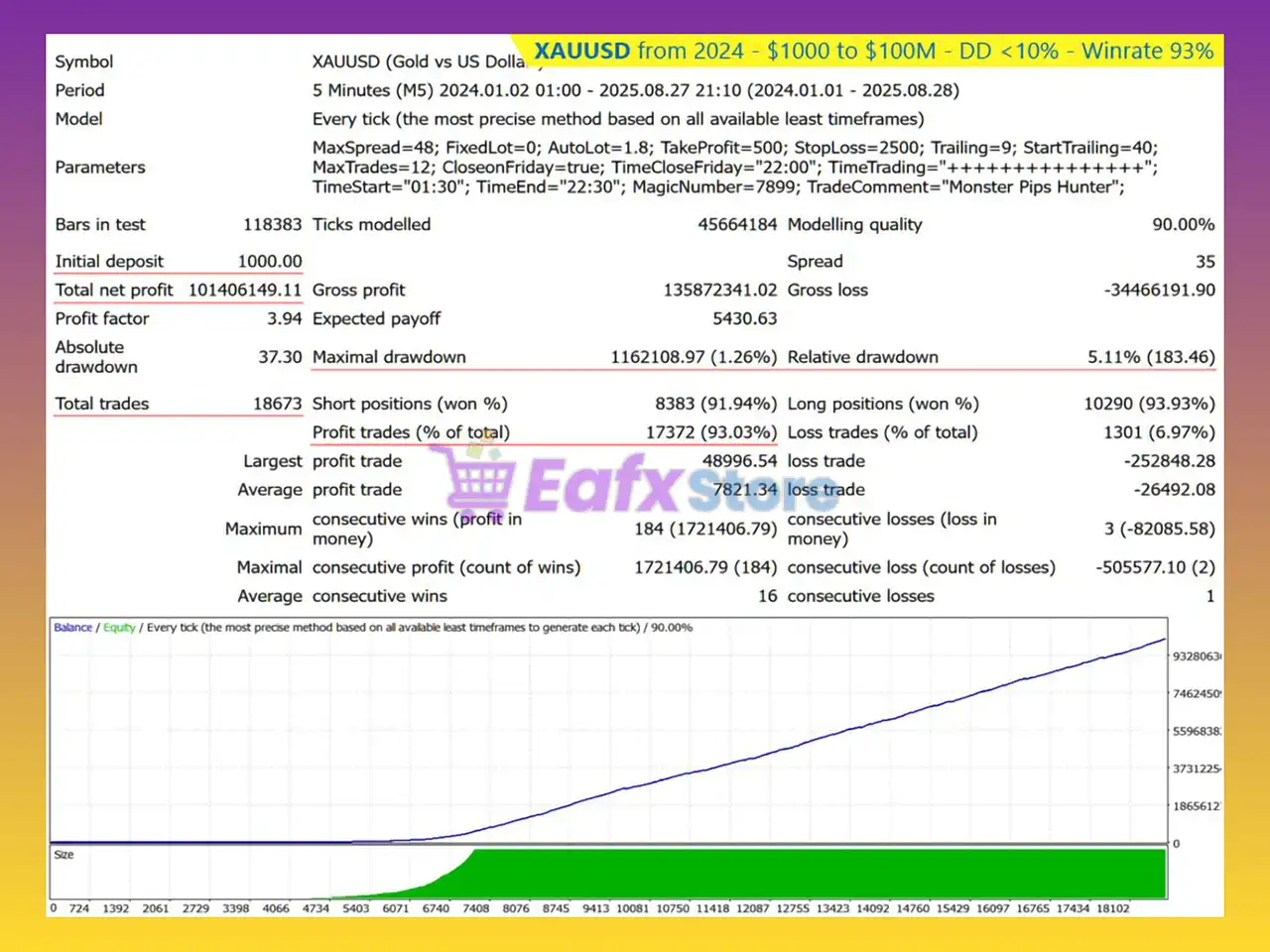Screen dimensions: 1270x952
Task: Click the Total trades count 18673
Action: [x=277, y=405]
